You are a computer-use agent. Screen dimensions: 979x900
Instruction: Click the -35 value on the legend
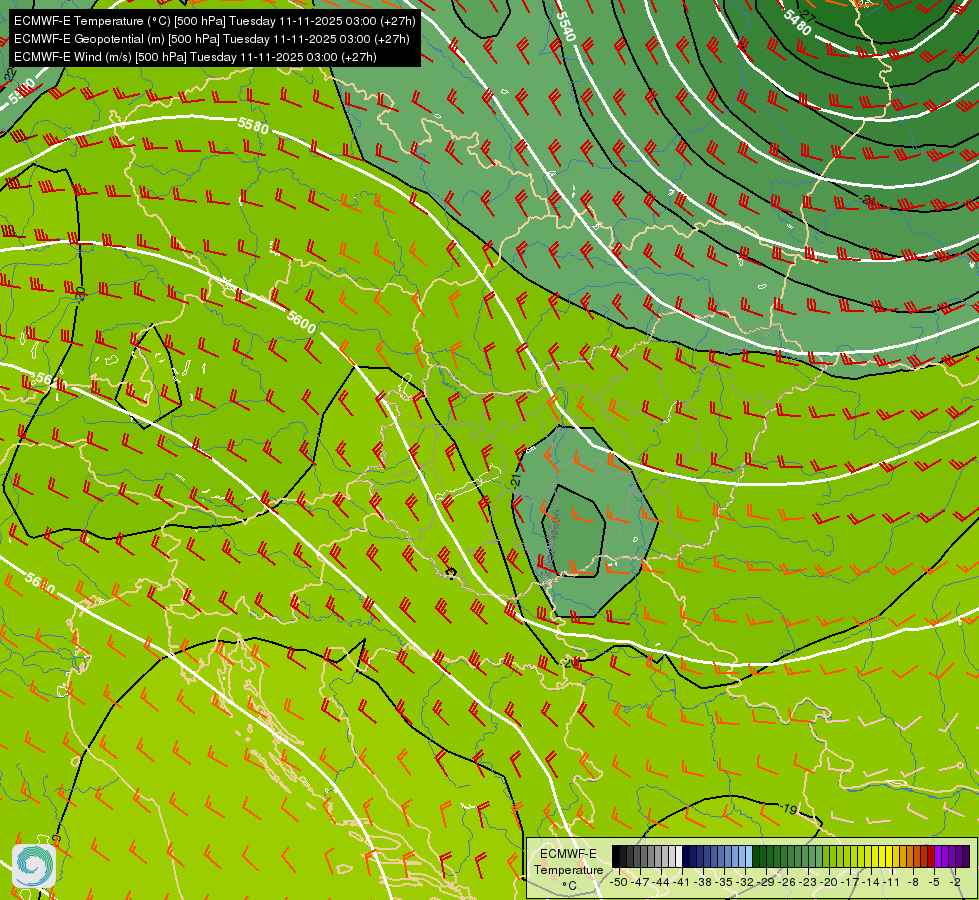click(724, 882)
